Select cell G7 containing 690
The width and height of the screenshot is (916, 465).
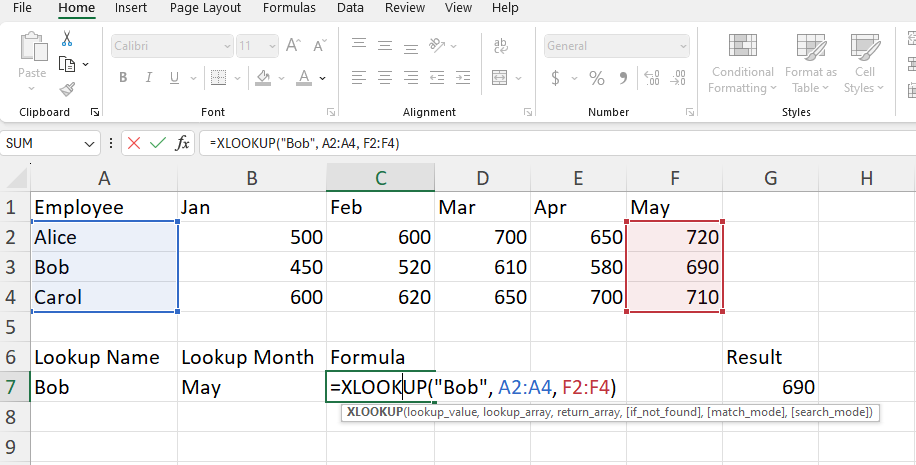[x=770, y=387]
